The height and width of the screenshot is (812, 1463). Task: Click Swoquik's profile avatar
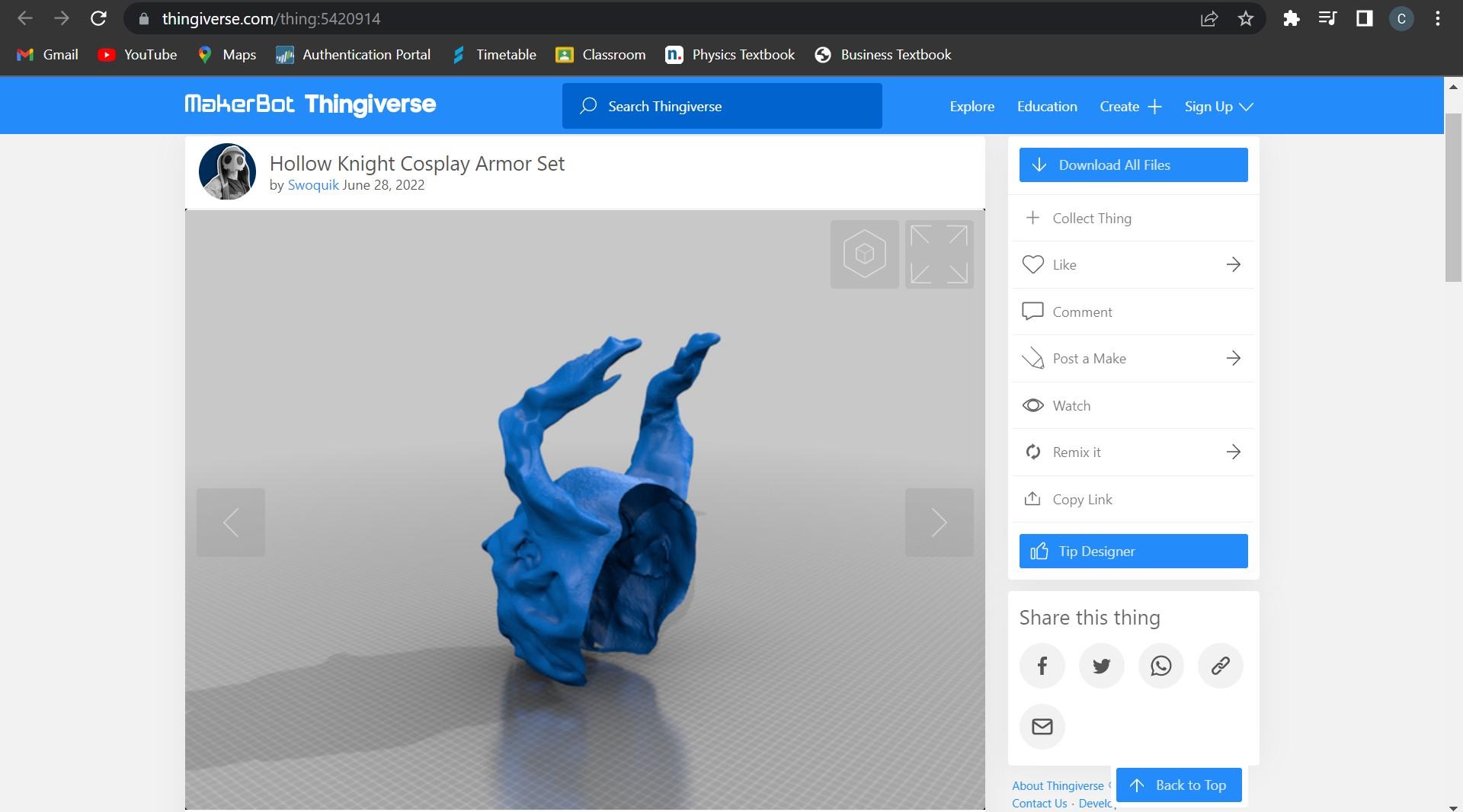(227, 171)
